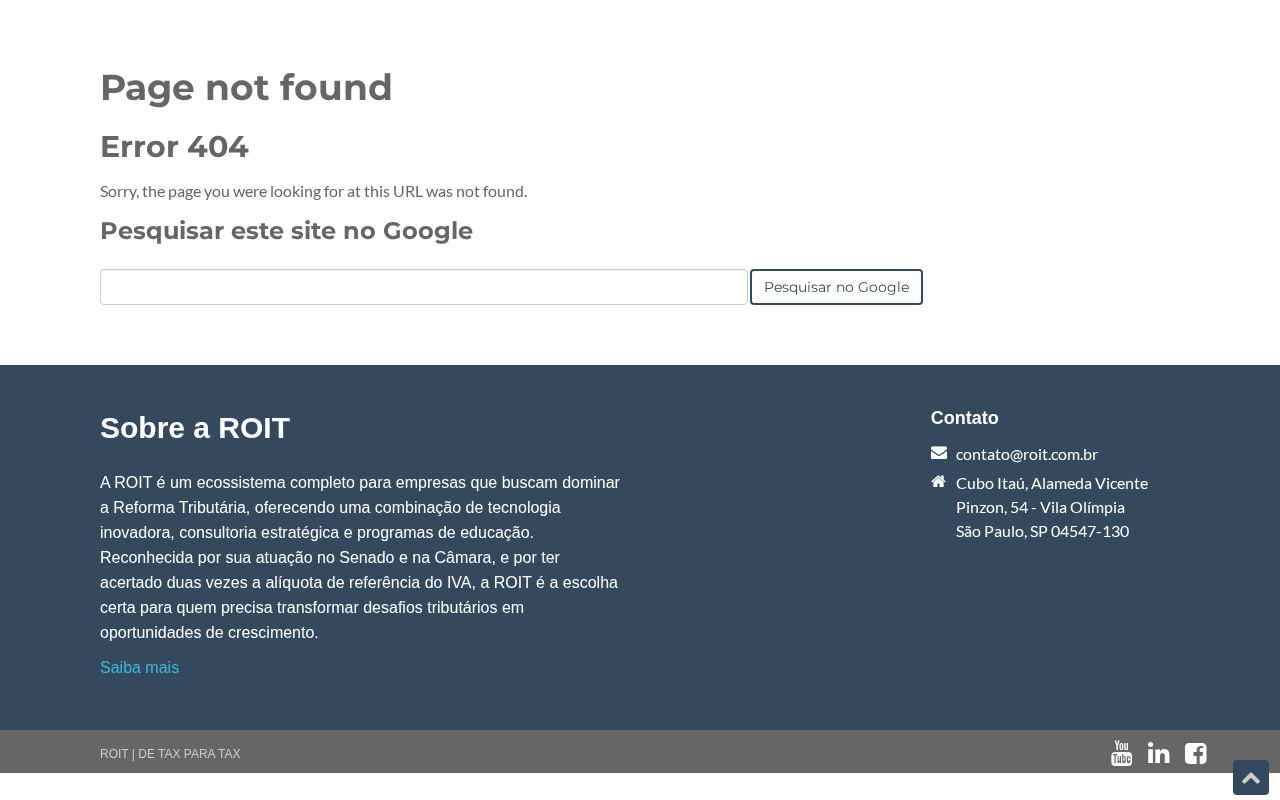Viewport: 1280px width, 800px height.
Task: Open the Facebook icon in footer
Action: pos(1195,753)
